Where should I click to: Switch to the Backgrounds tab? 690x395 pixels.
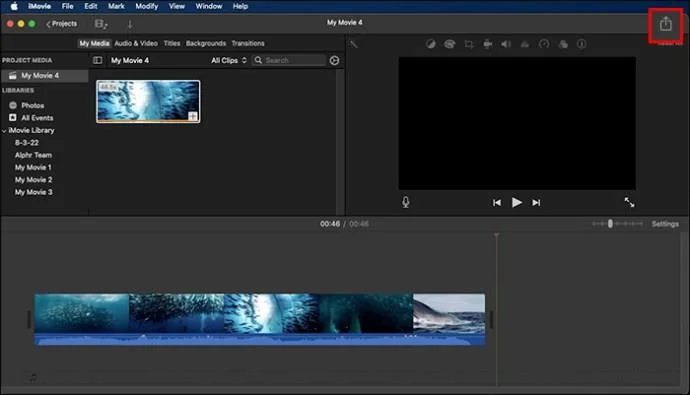(x=206, y=43)
